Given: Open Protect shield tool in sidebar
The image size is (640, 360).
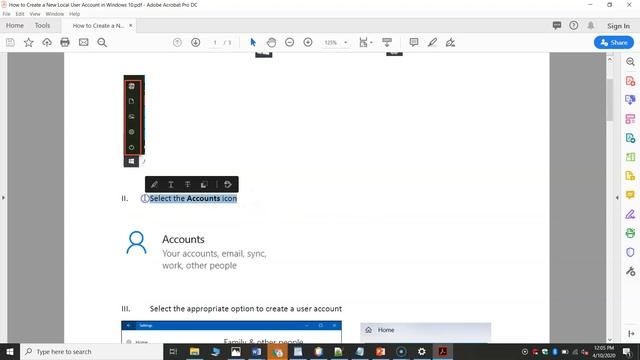Looking at the screenshot, I should (x=630, y=252).
